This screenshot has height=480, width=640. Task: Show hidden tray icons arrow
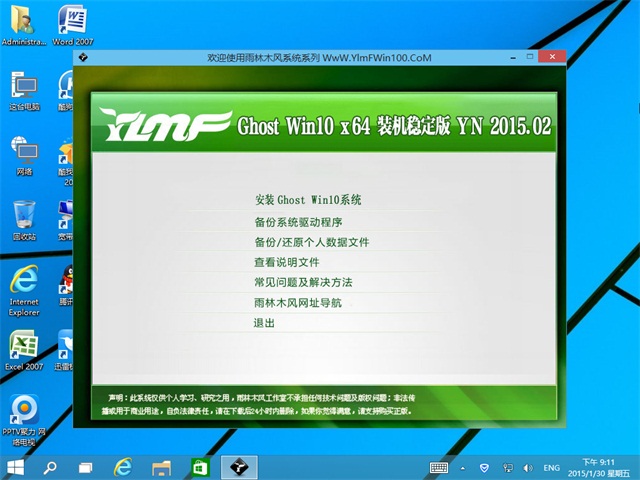(x=462, y=468)
